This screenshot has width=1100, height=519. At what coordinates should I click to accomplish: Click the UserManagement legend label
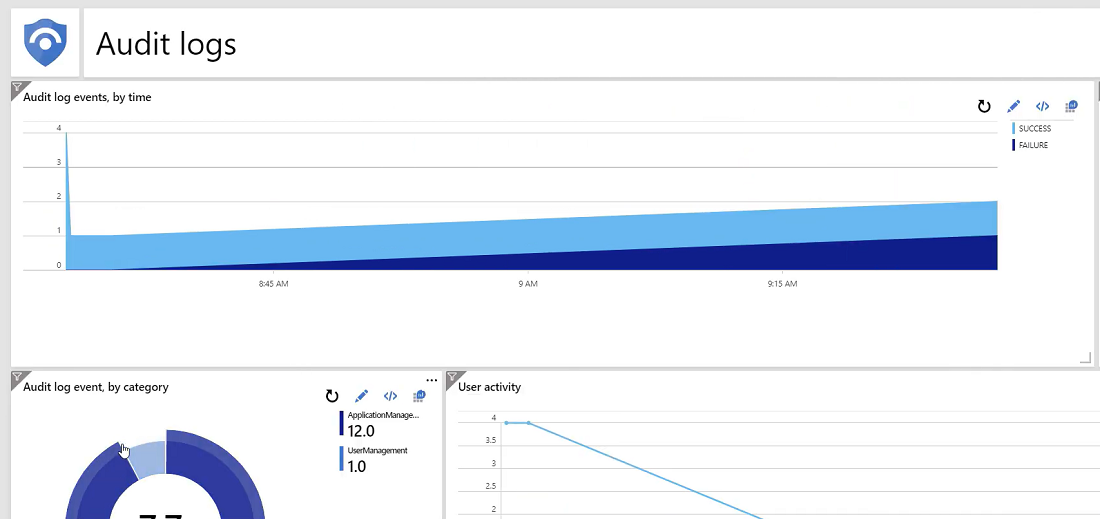[x=377, y=450]
